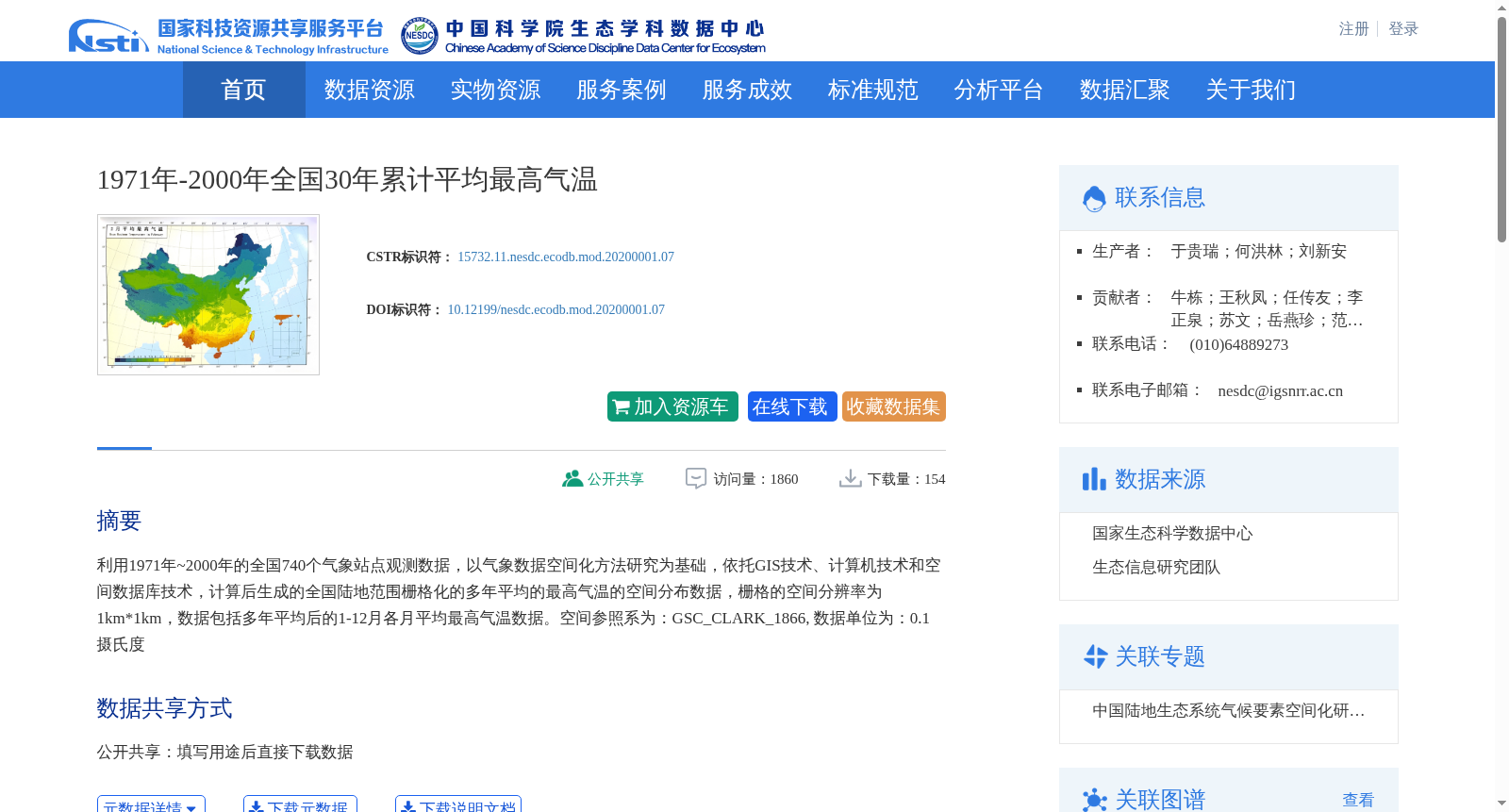
Task: Click the NESDC data center logo
Action: 583,36
